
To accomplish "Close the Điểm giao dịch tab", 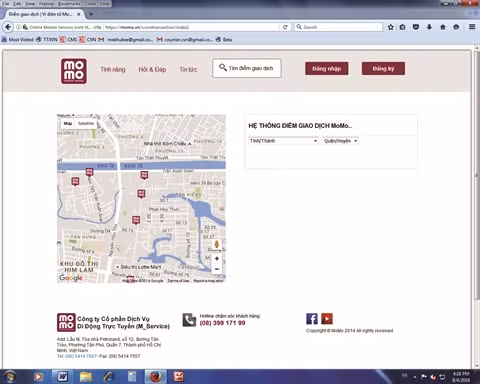I will (79, 14).
